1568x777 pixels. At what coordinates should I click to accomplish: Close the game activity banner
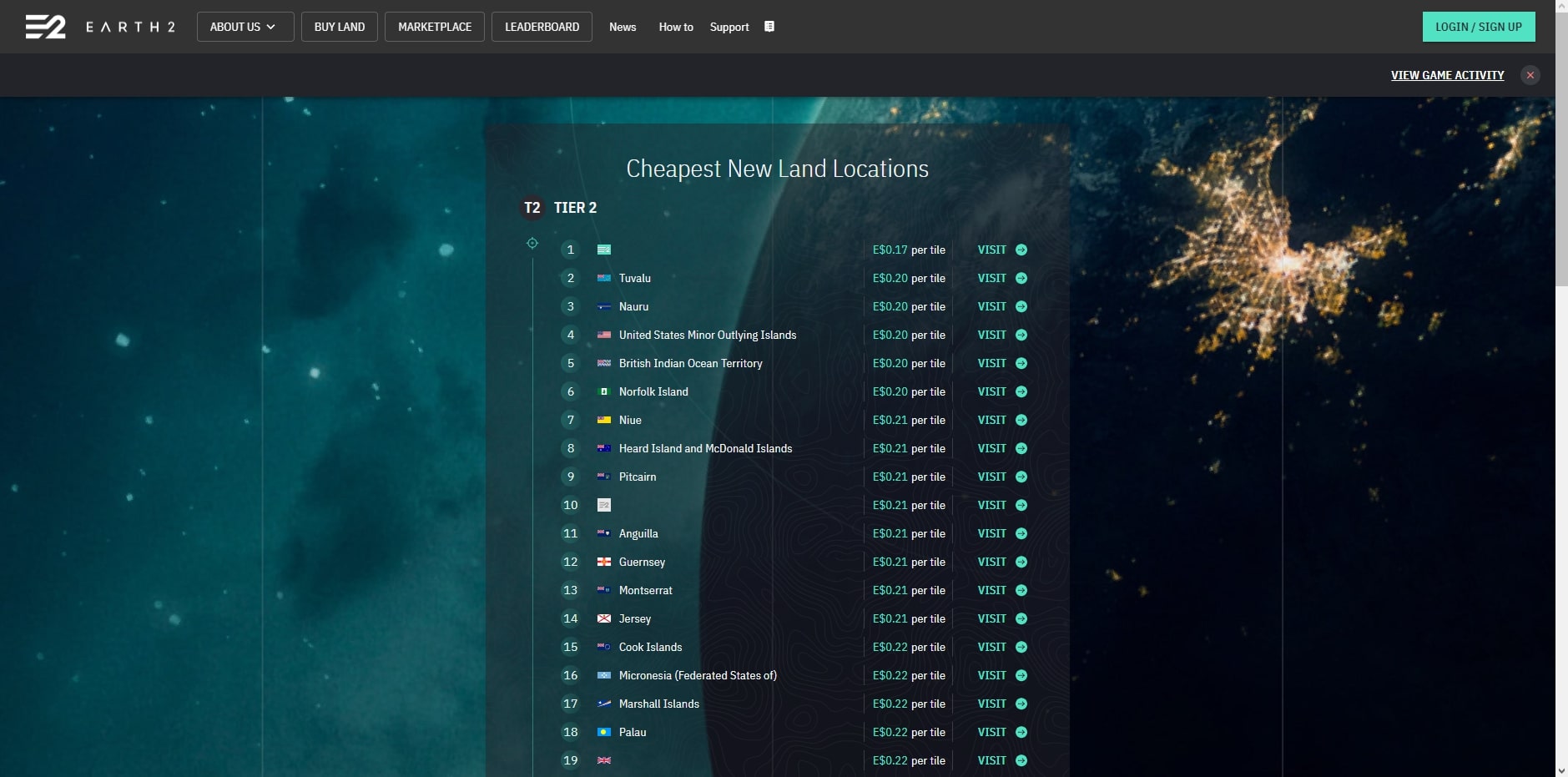click(1530, 75)
